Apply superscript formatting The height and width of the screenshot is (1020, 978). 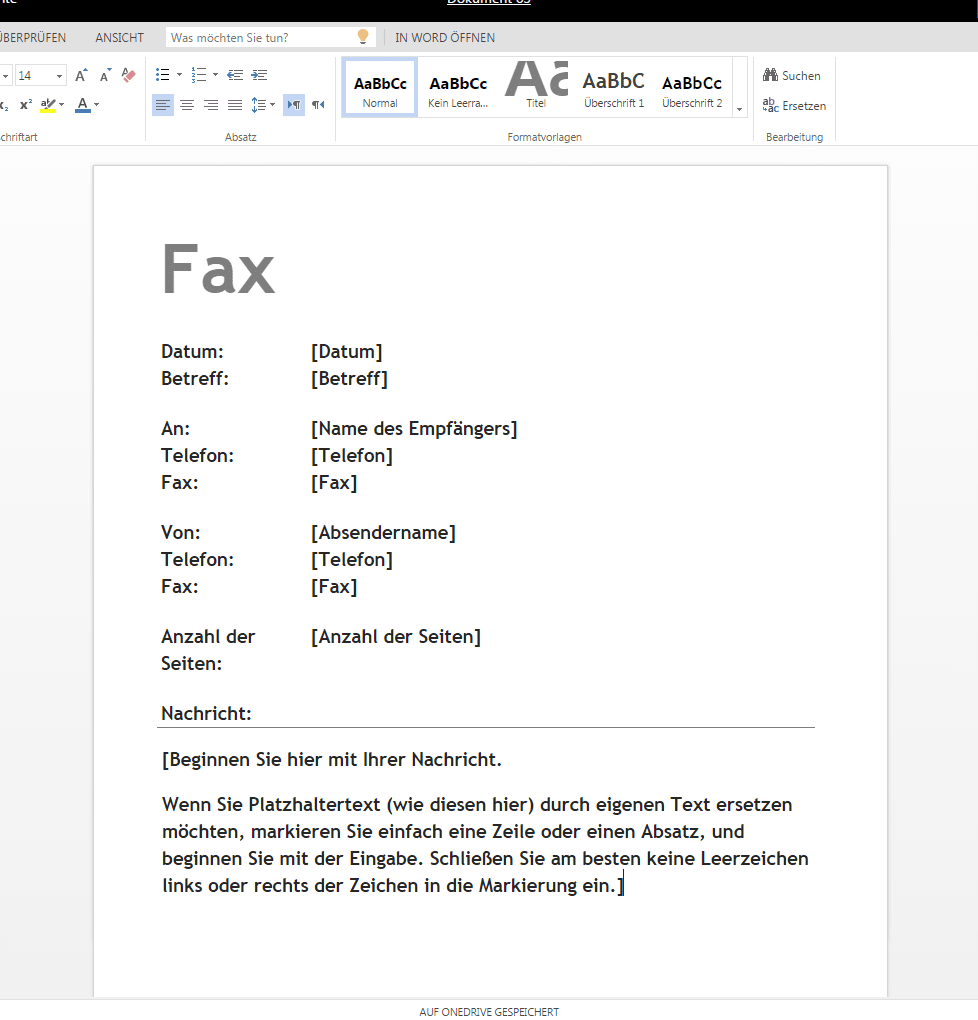pos(26,105)
